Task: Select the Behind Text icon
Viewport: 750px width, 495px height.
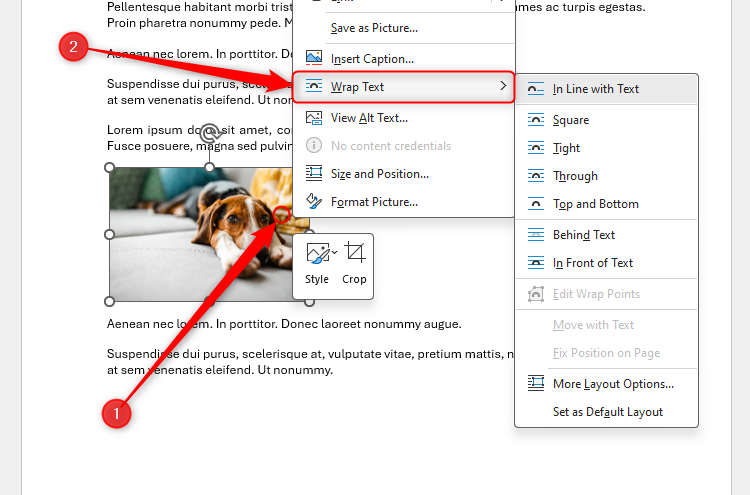Action: click(x=536, y=235)
